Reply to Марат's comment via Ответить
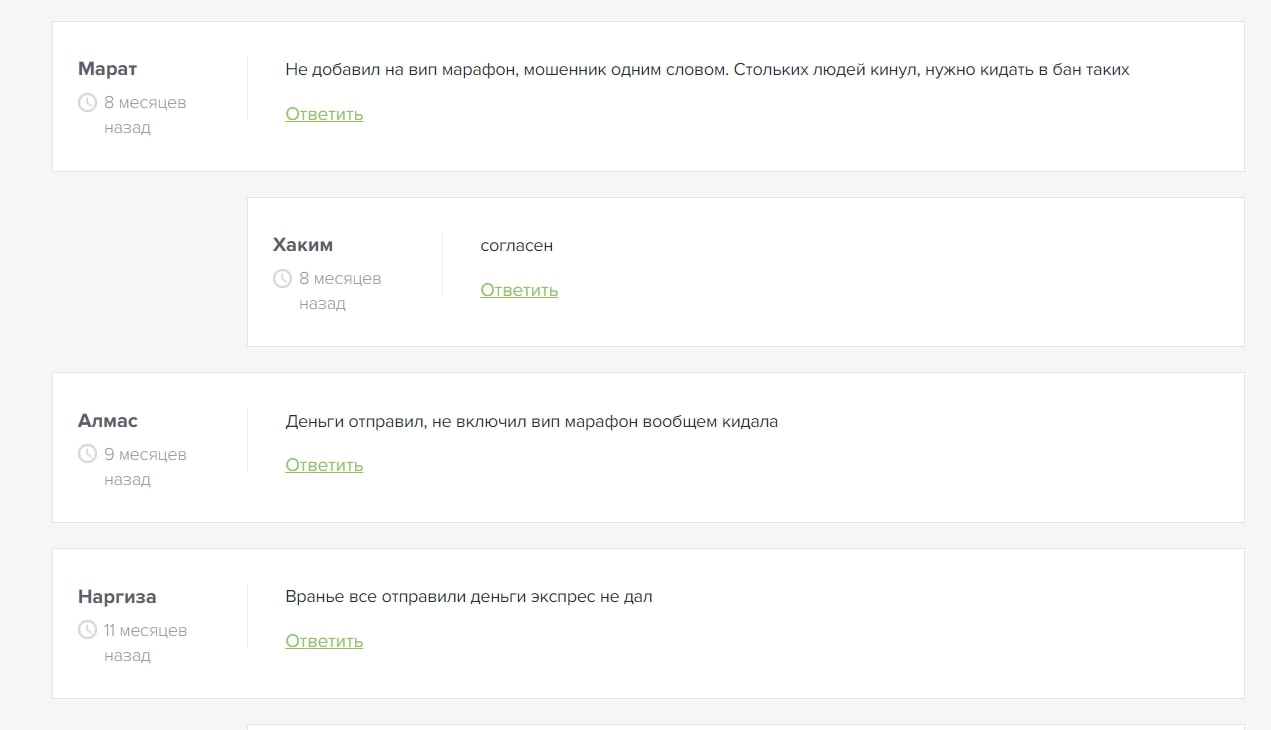 click(x=324, y=114)
